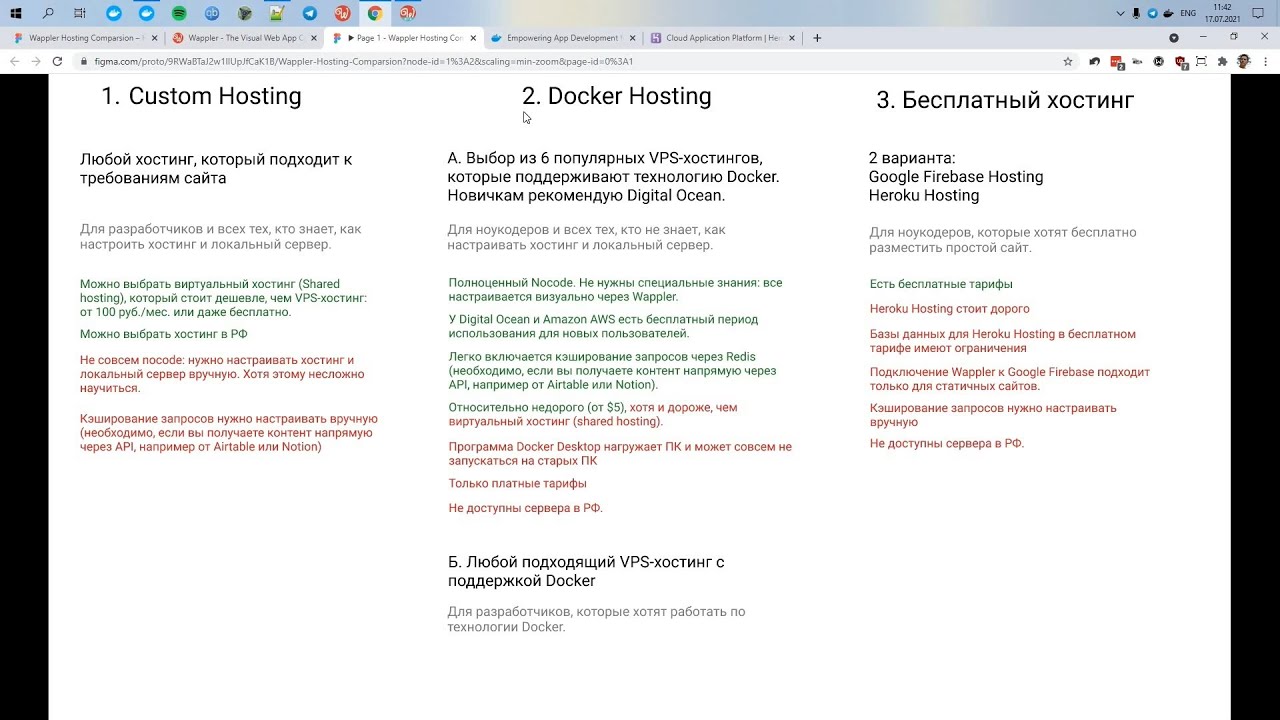The height and width of the screenshot is (720, 1280).
Task: Close the Empowering App Development tab
Action: point(632,38)
